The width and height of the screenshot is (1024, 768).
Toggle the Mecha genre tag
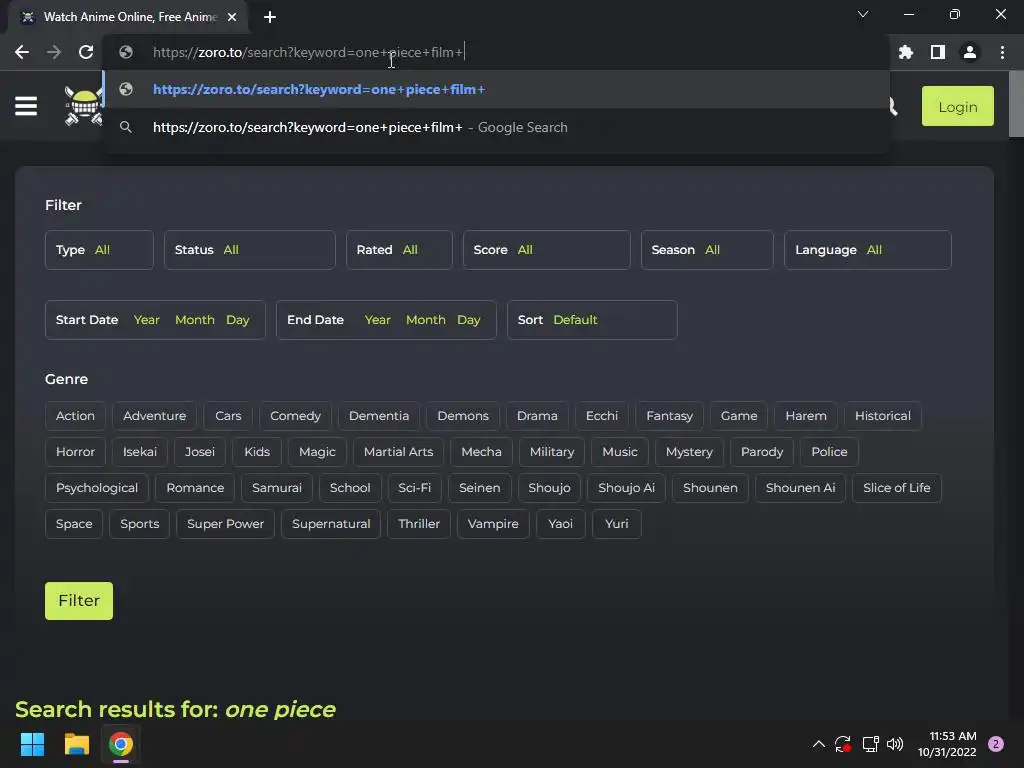coord(481,452)
